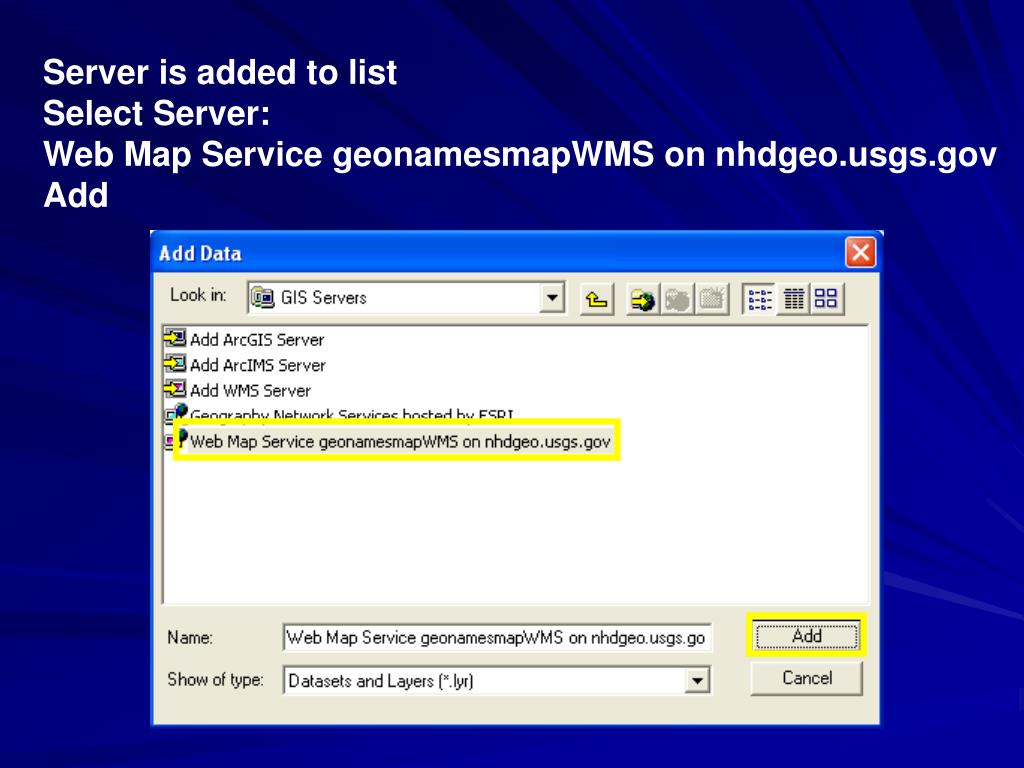
Task: Switch to Details view
Action: (x=793, y=299)
